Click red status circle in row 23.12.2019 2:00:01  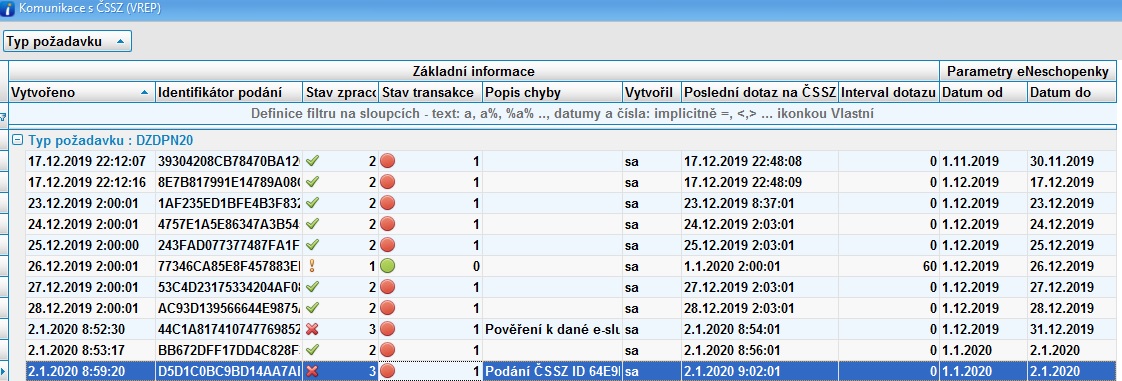[x=388, y=203]
